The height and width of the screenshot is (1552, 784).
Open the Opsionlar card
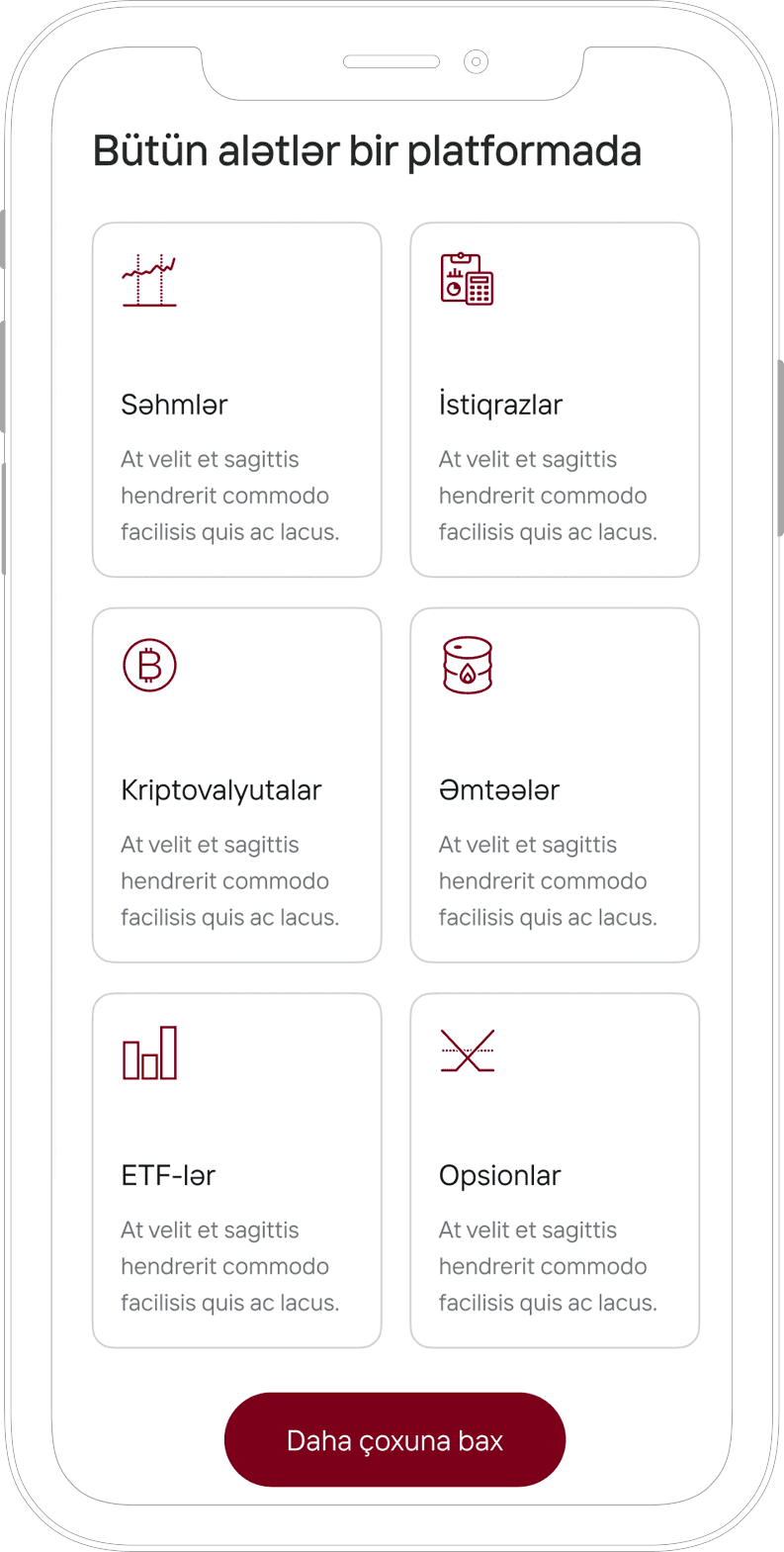(554, 1171)
